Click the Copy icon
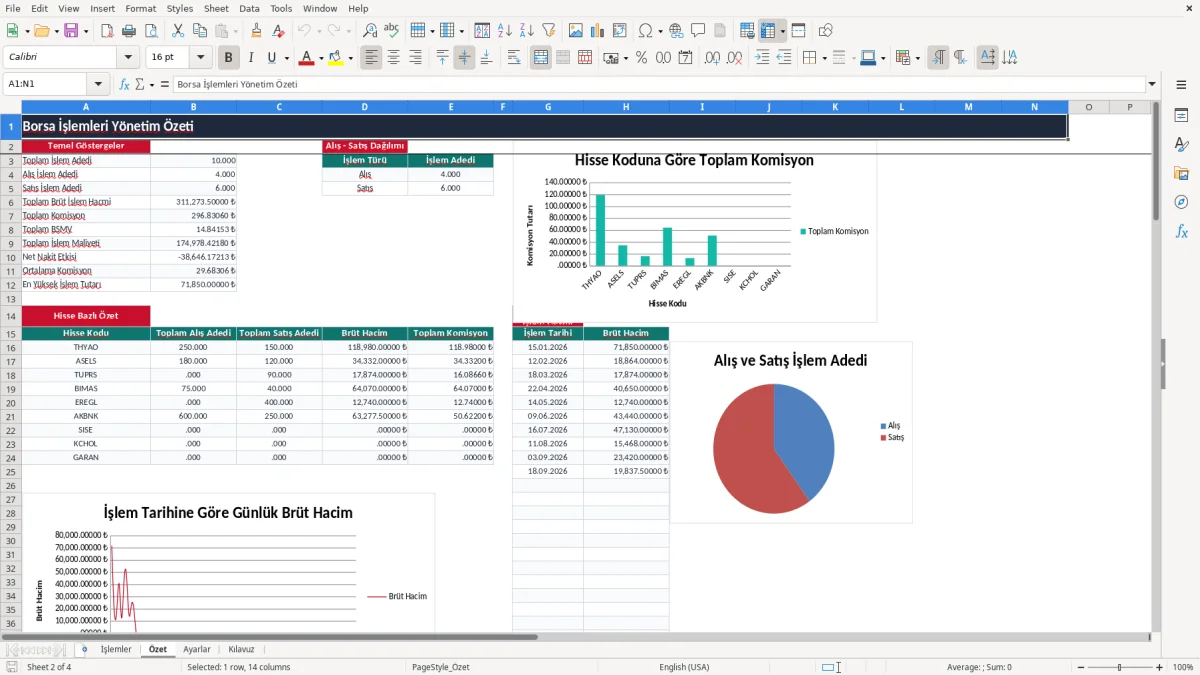Viewport: 1200px width, 675px height. click(199, 31)
